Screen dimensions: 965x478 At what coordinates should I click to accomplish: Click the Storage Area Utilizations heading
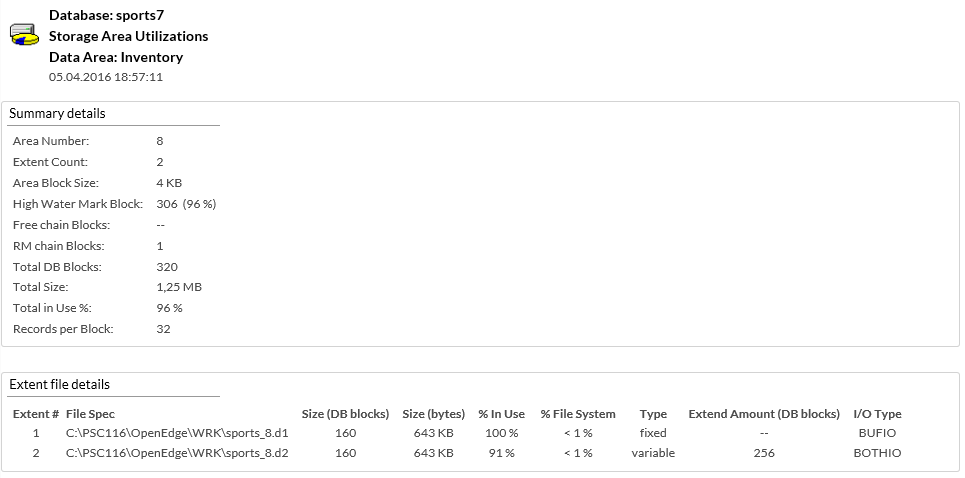tap(128, 36)
